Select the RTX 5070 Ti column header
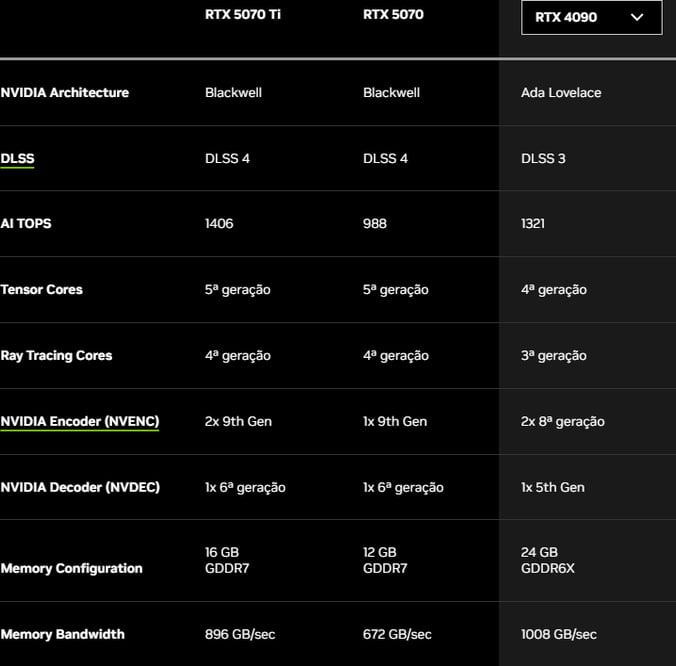 coord(243,15)
